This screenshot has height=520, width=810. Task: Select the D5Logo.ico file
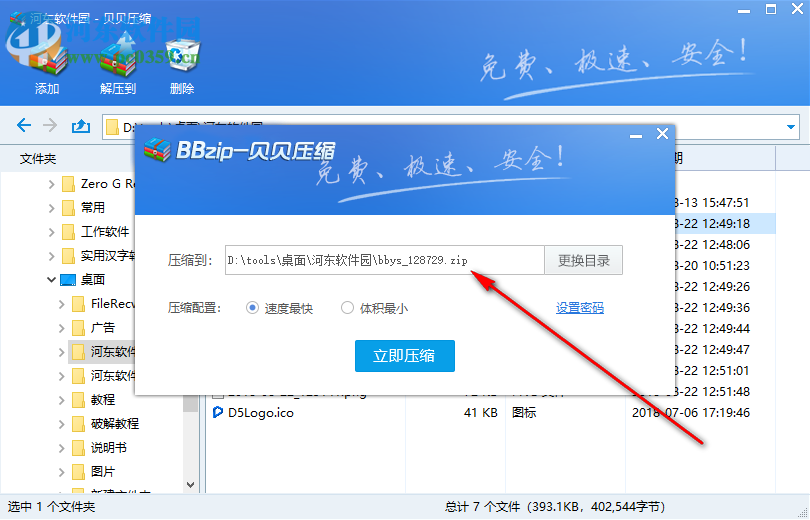(x=261, y=413)
